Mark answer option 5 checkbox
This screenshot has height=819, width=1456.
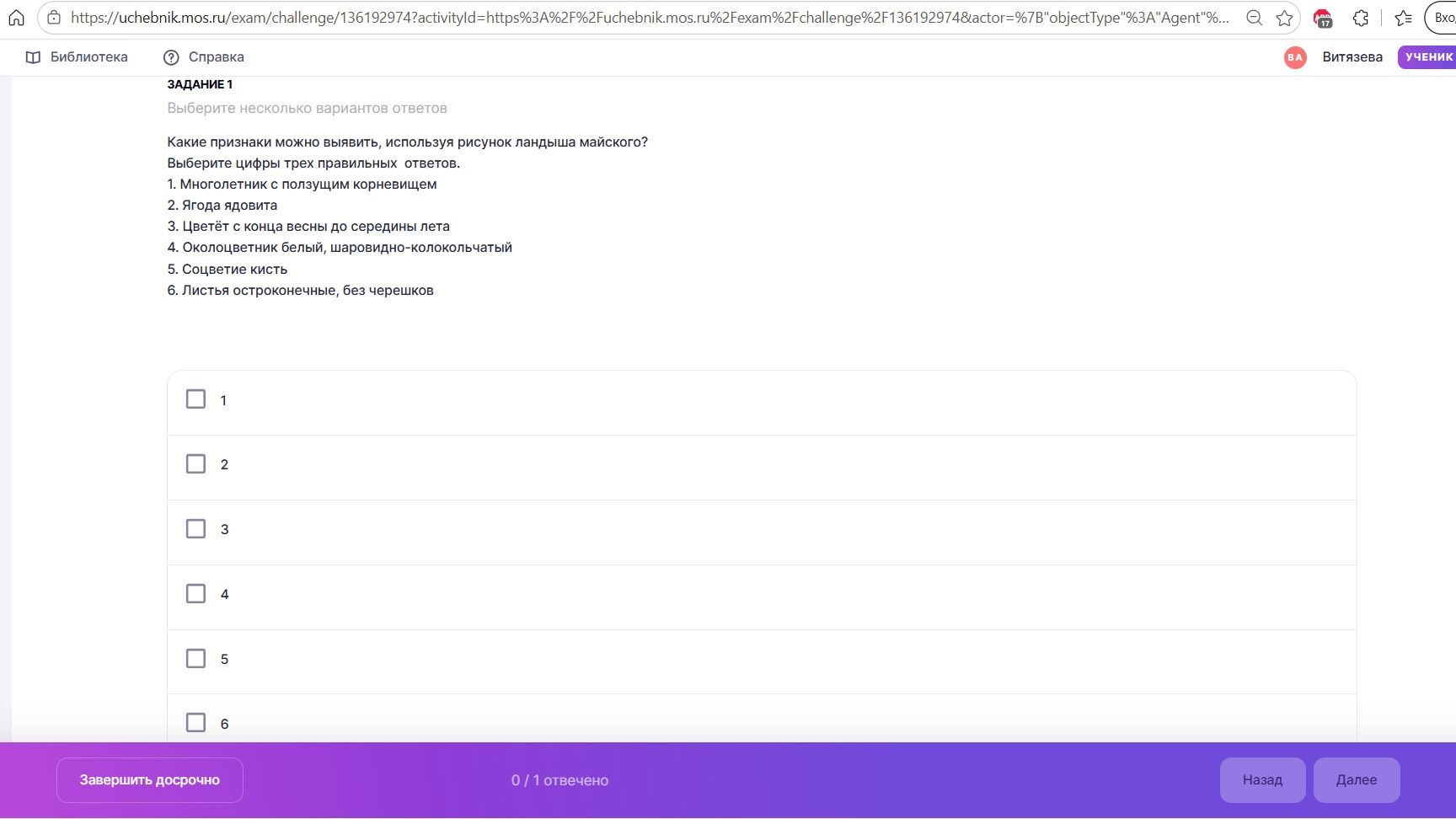tap(195, 659)
